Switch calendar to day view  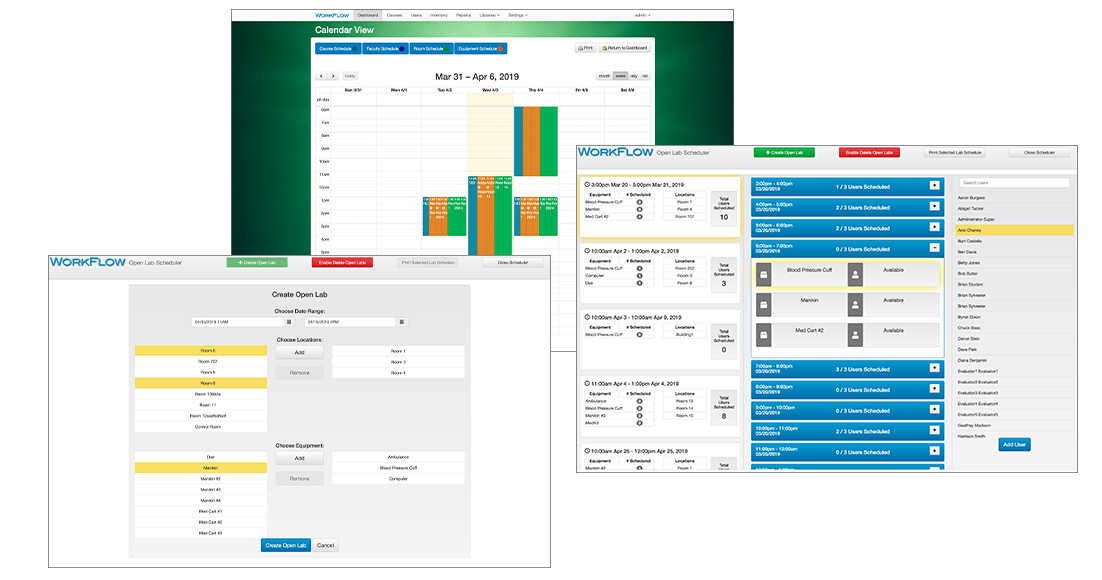tap(634, 76)
